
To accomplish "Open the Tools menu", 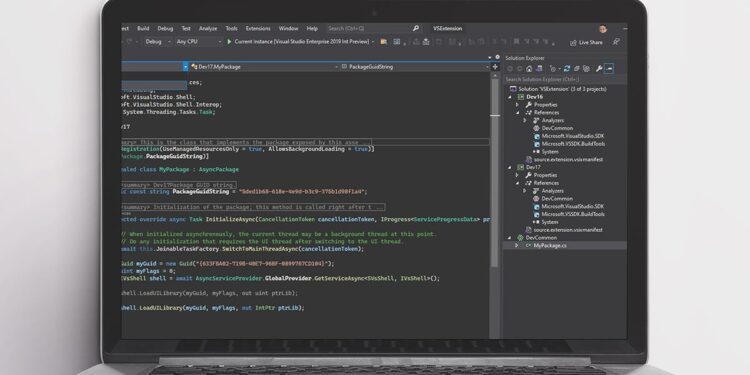I will tap(232, 29).
